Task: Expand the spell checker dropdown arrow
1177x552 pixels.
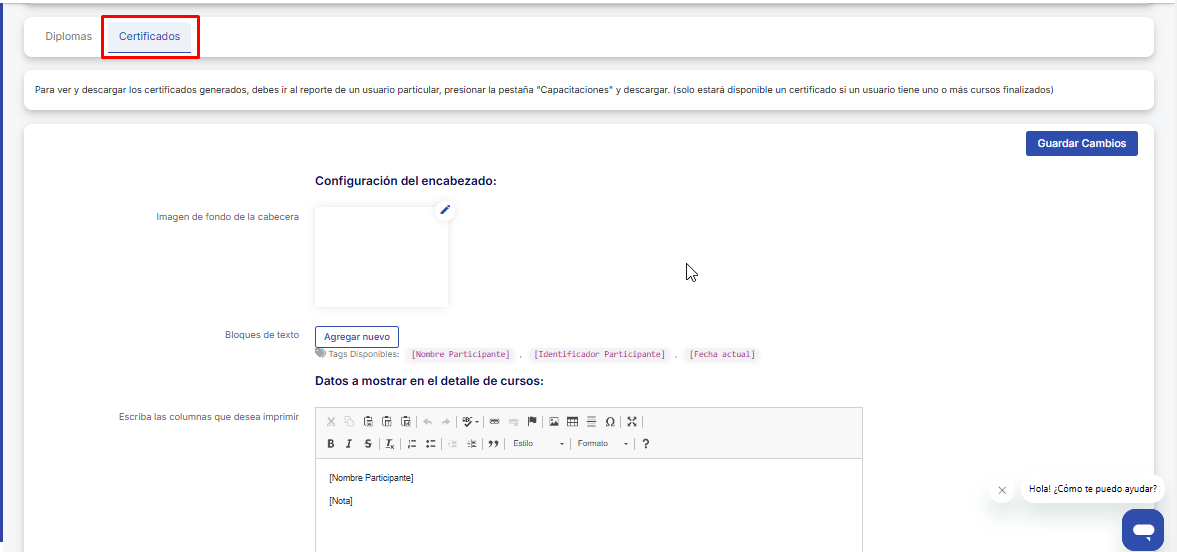Action: pyautogui.click(x=477, y=422)
